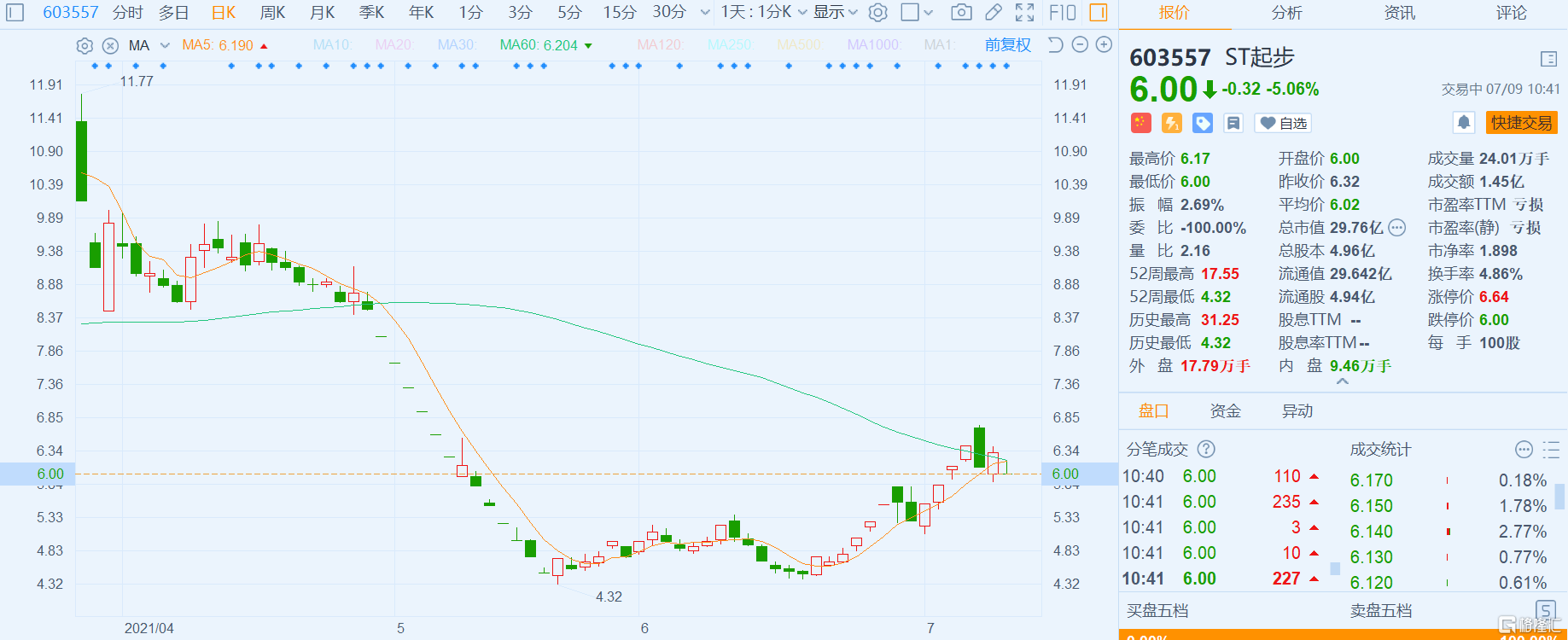This screenshot has width=1568, height=640.
Task: Select the 多日 chart
Action: click(x=174, y=12)
